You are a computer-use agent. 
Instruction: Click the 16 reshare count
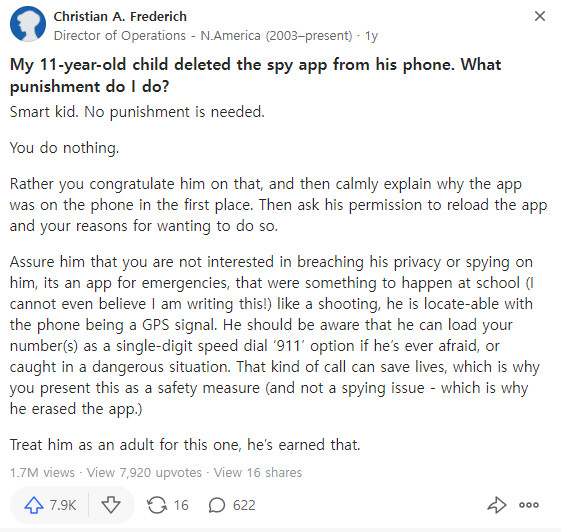pyautogui.click(x=181, y=505)
